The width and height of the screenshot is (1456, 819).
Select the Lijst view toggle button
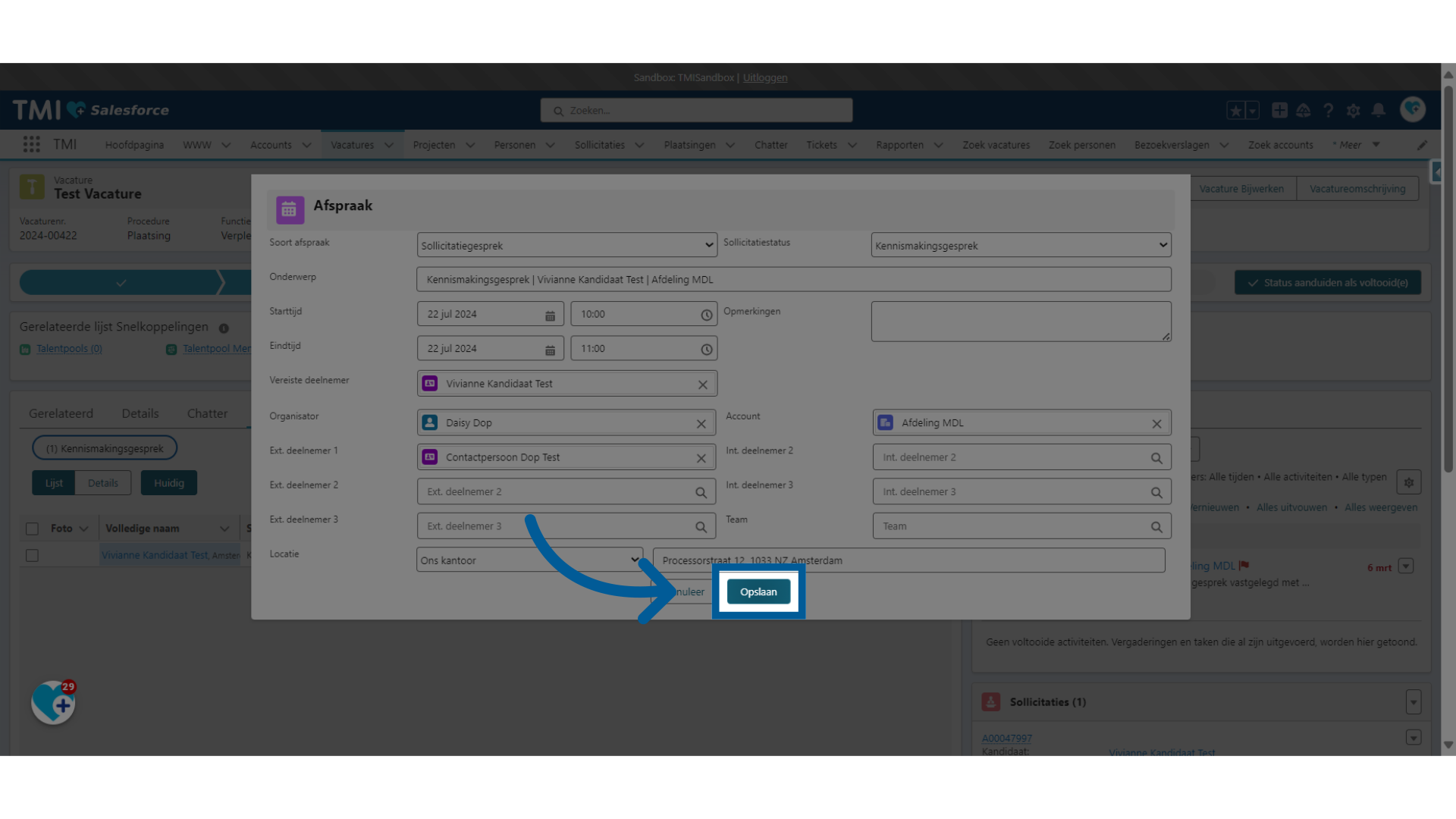(x=54, y=483)
